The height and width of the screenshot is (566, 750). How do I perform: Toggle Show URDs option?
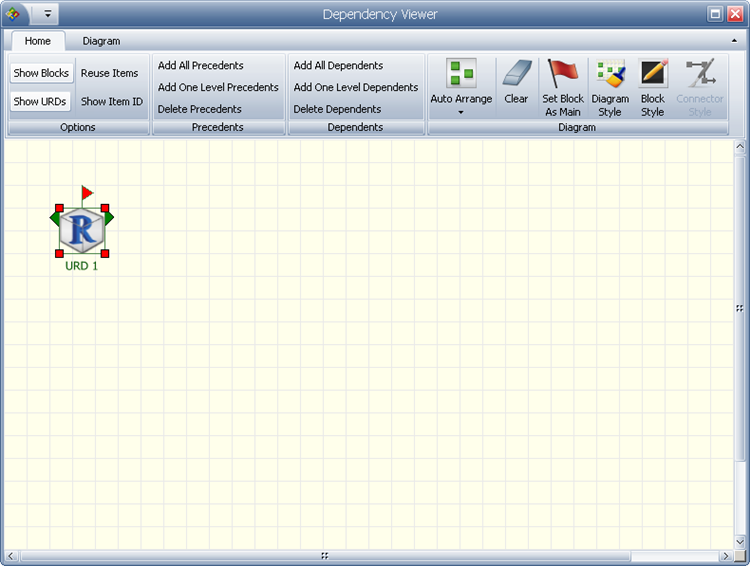pos(41,101)
